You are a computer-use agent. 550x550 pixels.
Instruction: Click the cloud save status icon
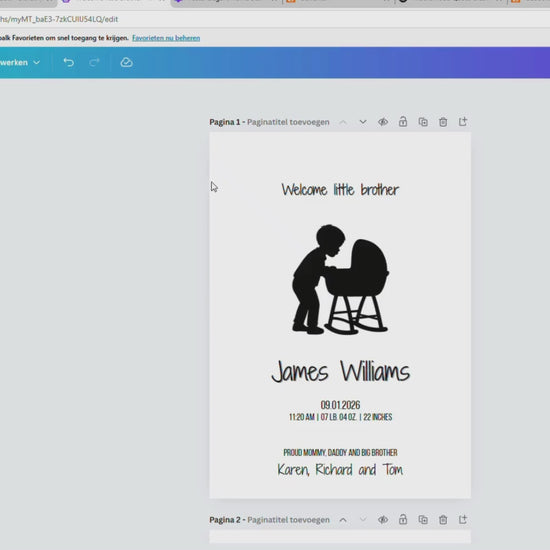click(x=126, y=62)
